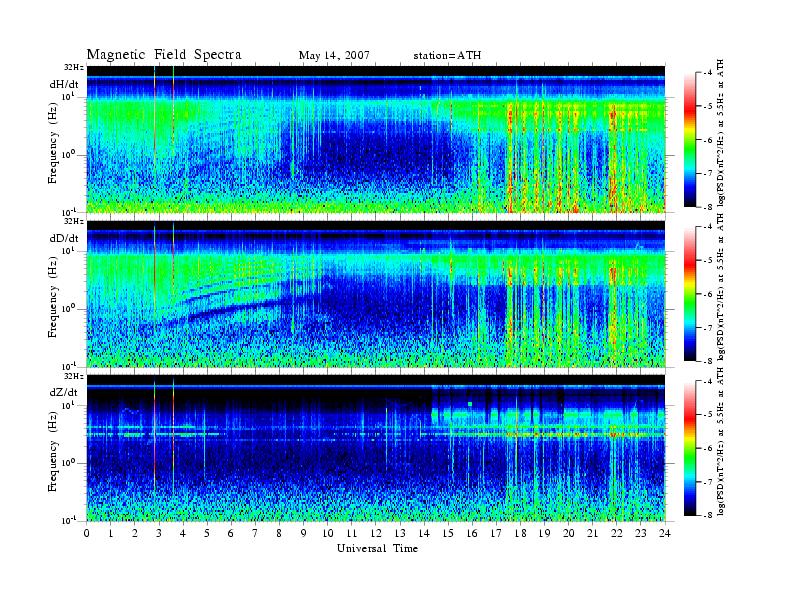The height and width of the screenshot is (612, 792).
Task: Click the date 'May 14, 2007'
Action: 334,56
